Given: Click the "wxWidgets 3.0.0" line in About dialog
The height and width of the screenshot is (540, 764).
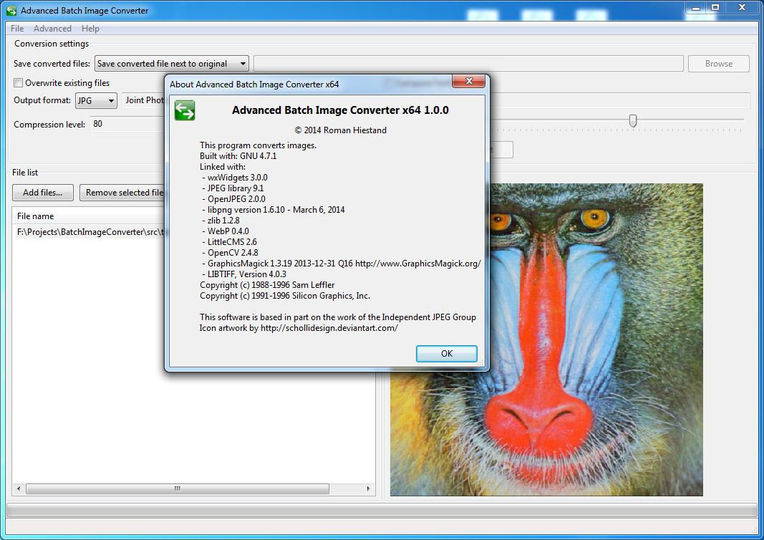Looking at the screenshot, I should 234,177.
